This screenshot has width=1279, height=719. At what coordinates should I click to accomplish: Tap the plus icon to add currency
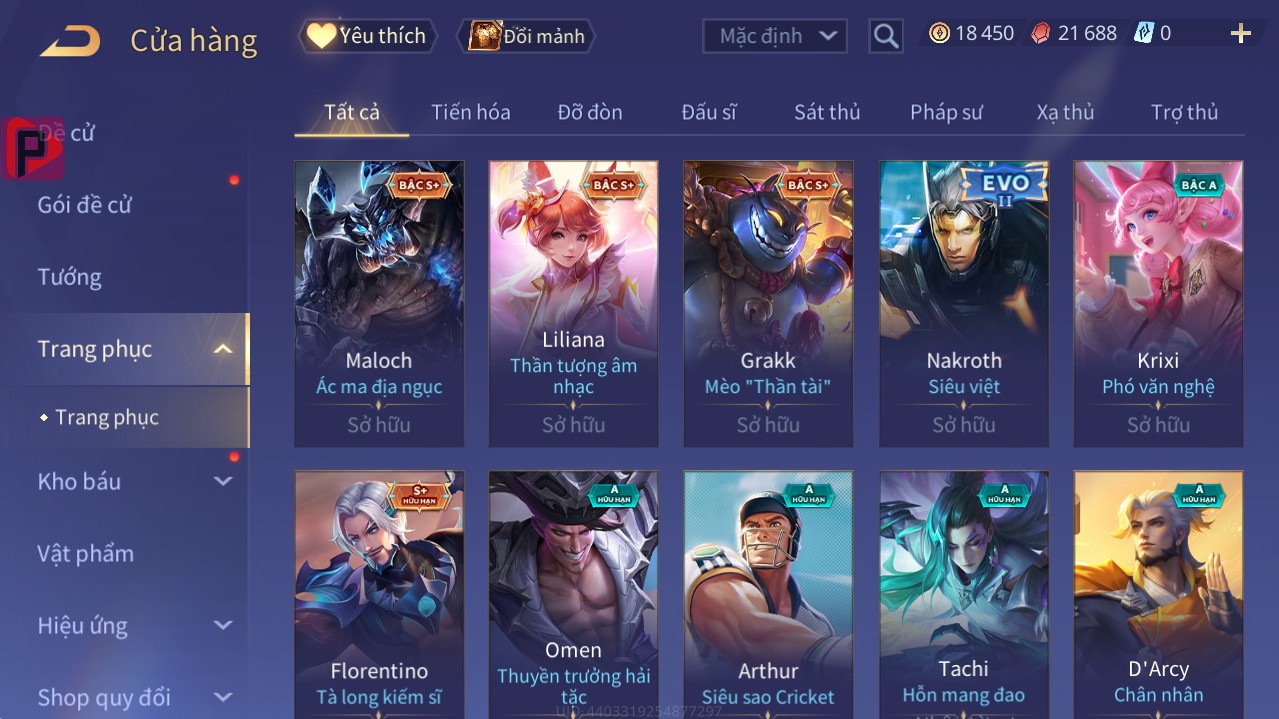tap(1240, 34)
